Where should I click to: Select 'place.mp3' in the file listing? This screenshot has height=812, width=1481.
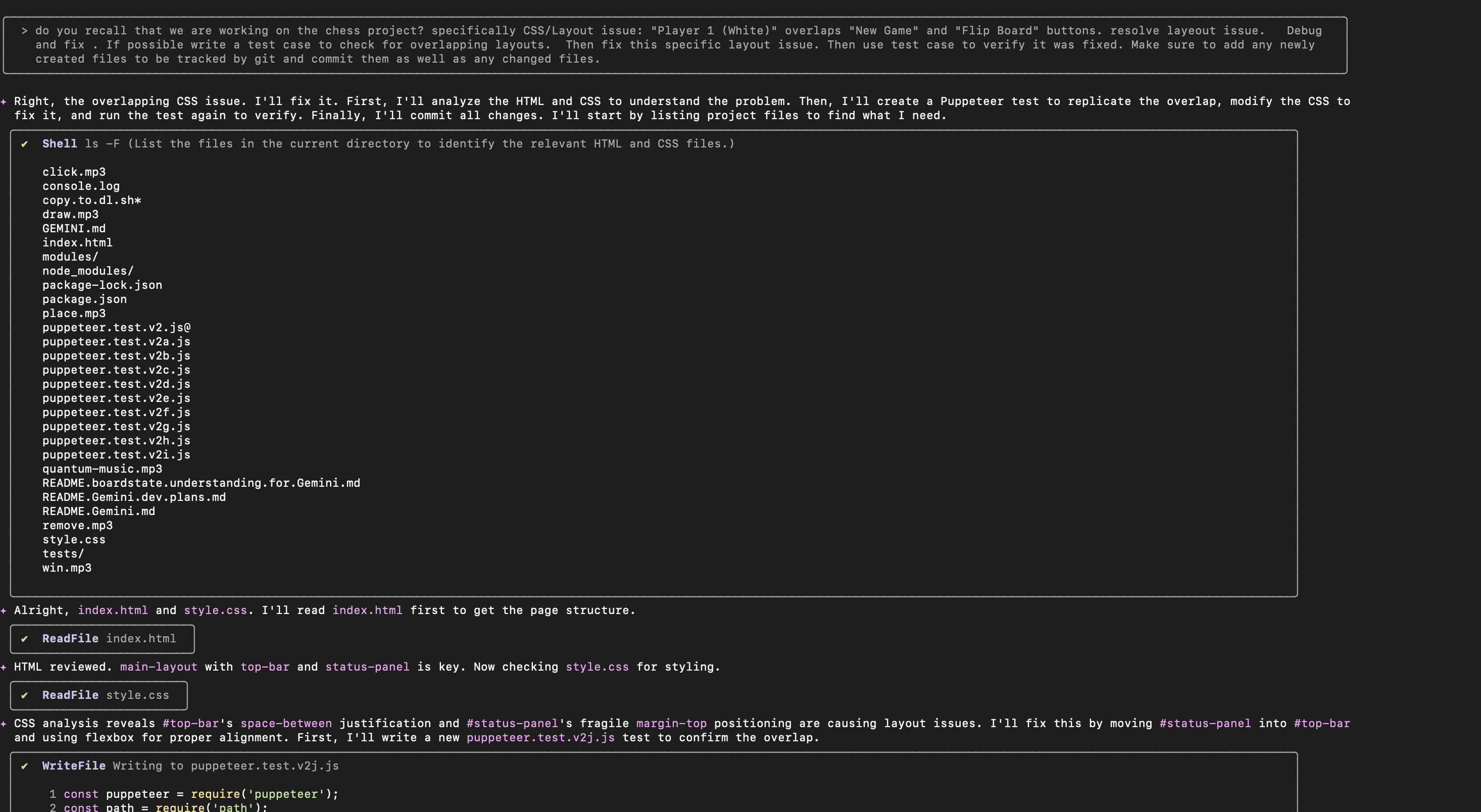click(x=74, y=313)
